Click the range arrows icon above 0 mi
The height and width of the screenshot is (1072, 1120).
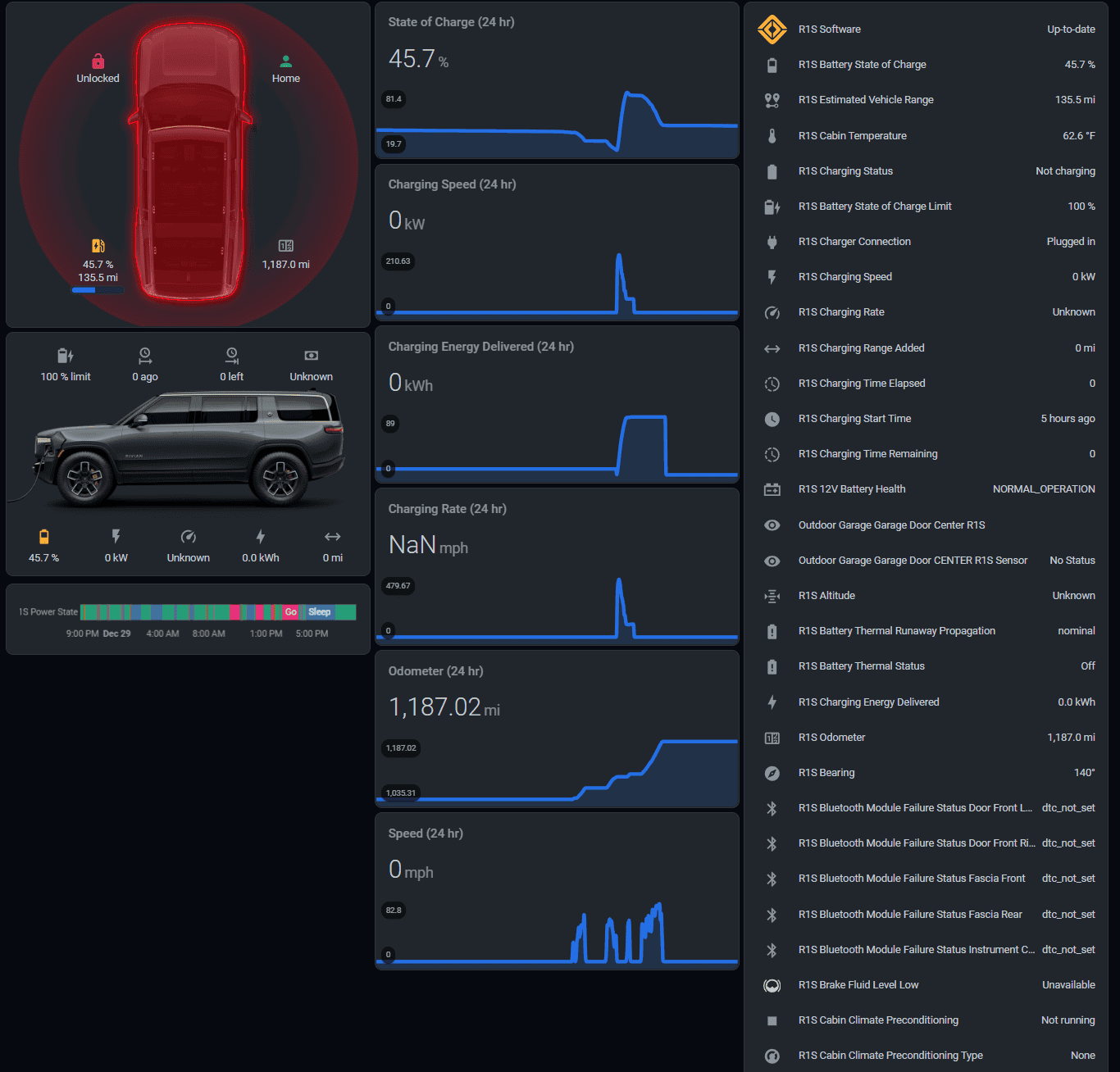tap(333, 537)
